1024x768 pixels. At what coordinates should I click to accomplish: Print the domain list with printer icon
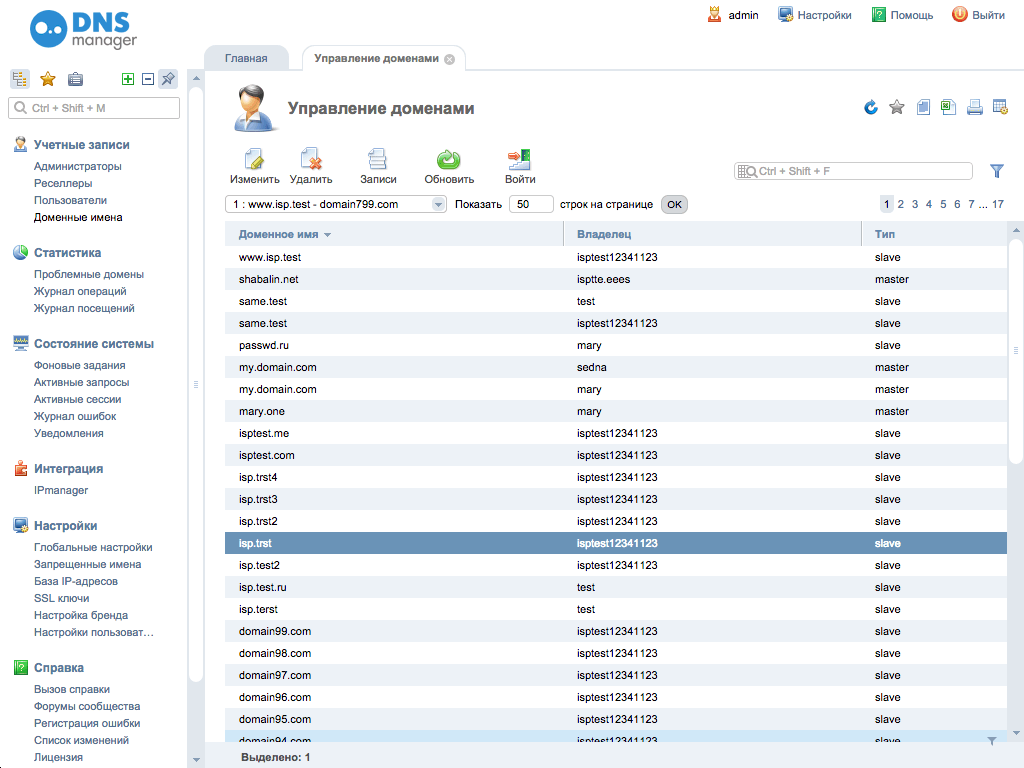(974, 107)
